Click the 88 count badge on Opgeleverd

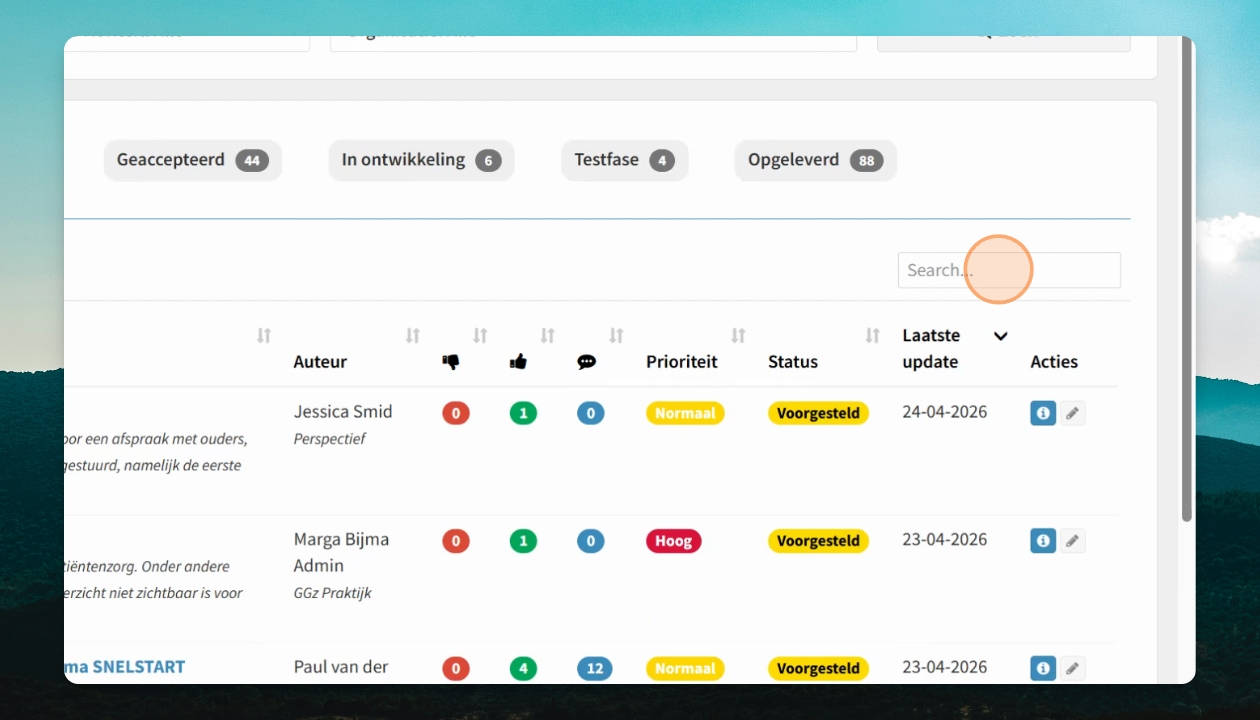pos(866,160)
